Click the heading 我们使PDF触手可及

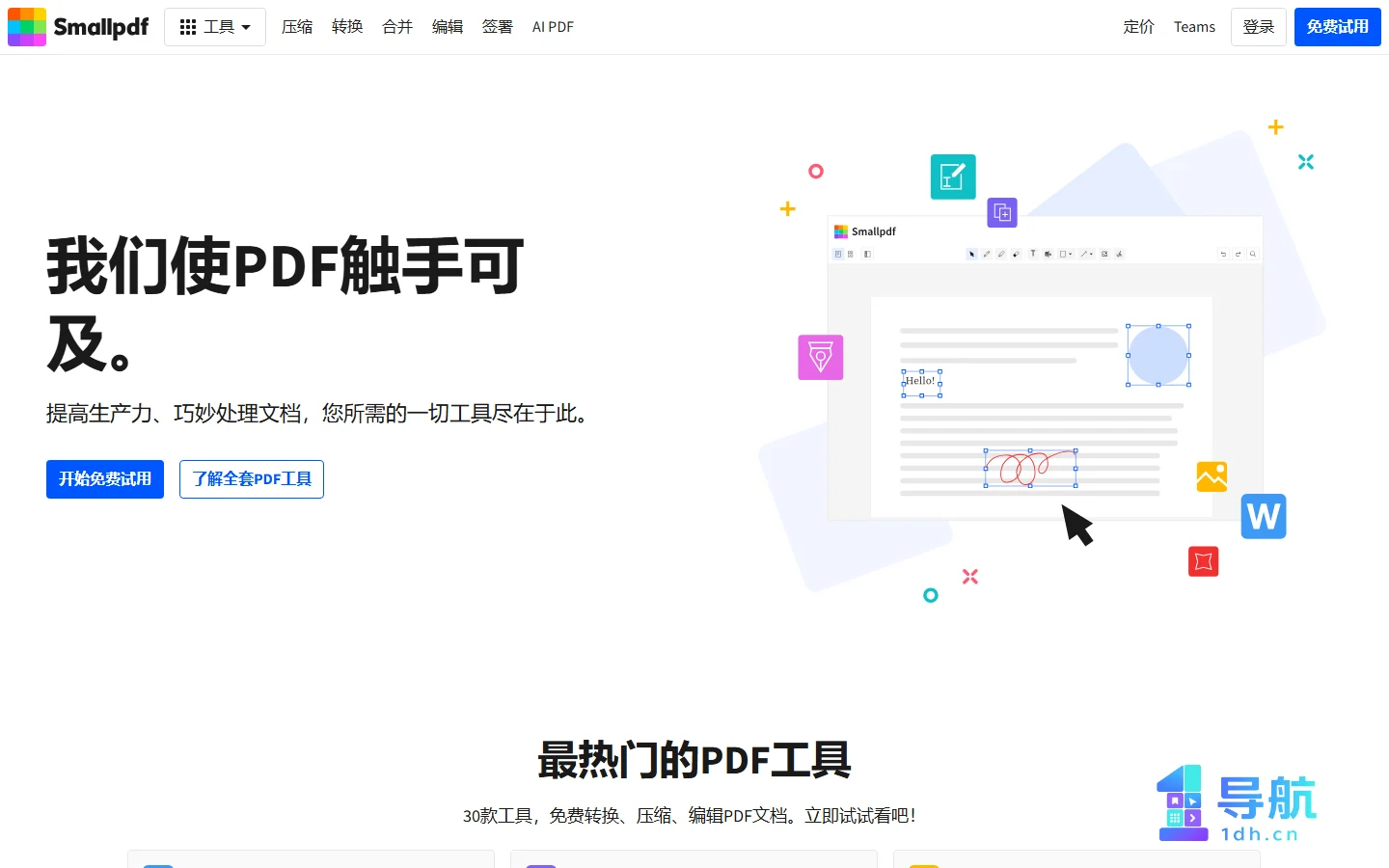click(286, 305)
